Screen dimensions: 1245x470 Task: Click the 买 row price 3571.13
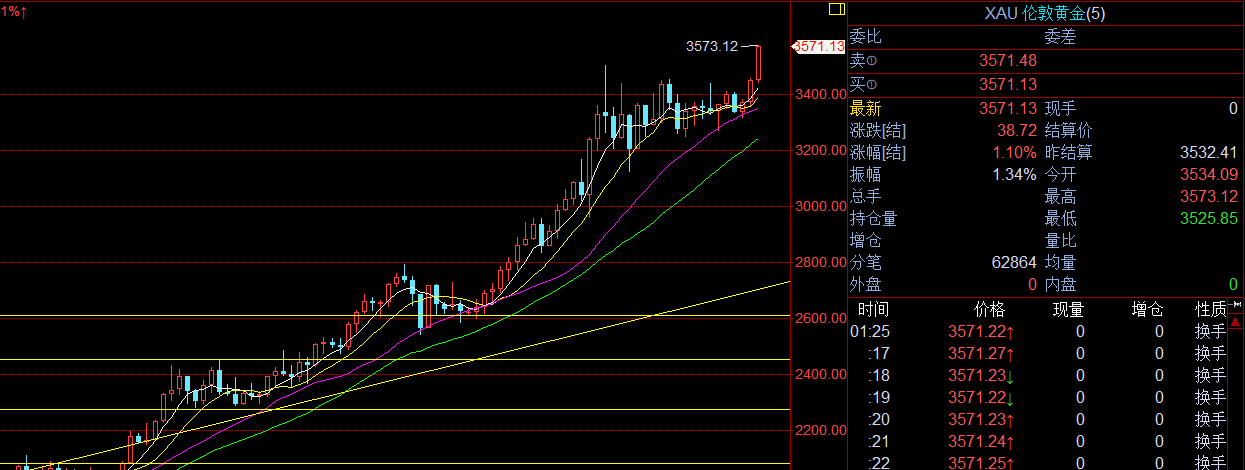(1007, 85)
